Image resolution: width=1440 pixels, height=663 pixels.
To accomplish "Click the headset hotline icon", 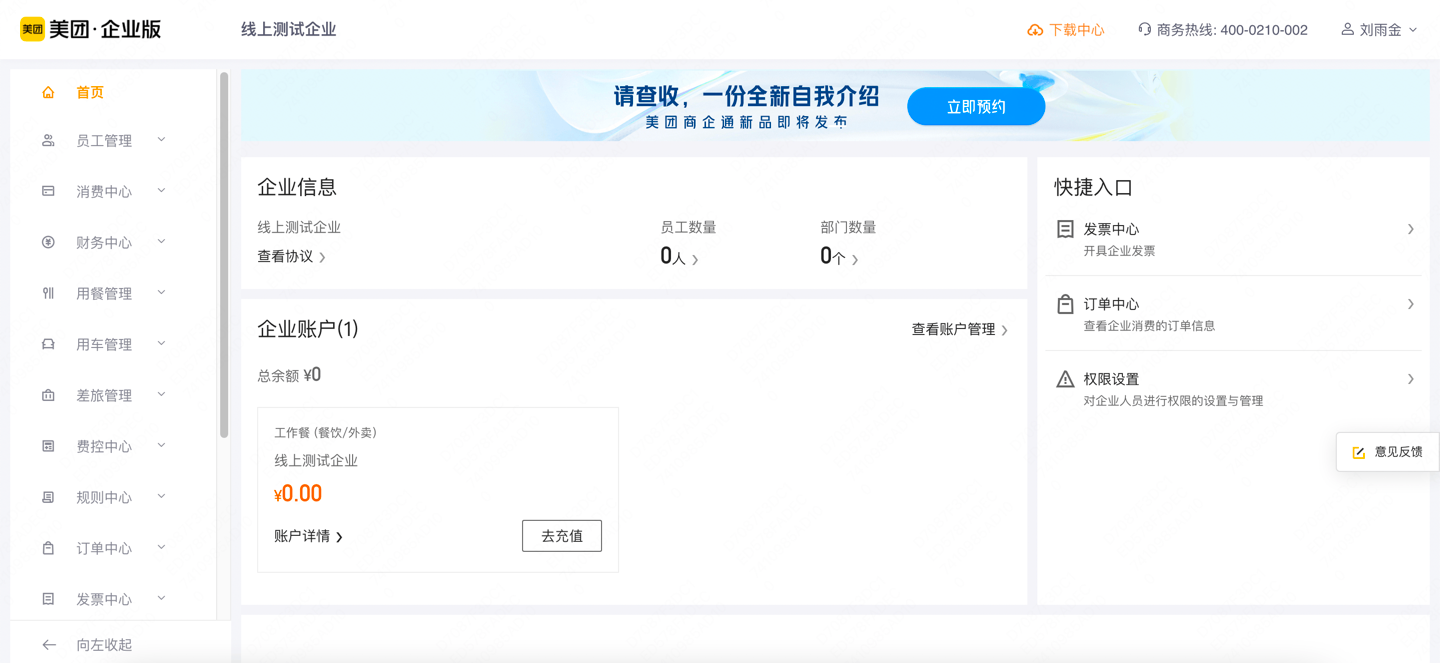I will 1144,29.
